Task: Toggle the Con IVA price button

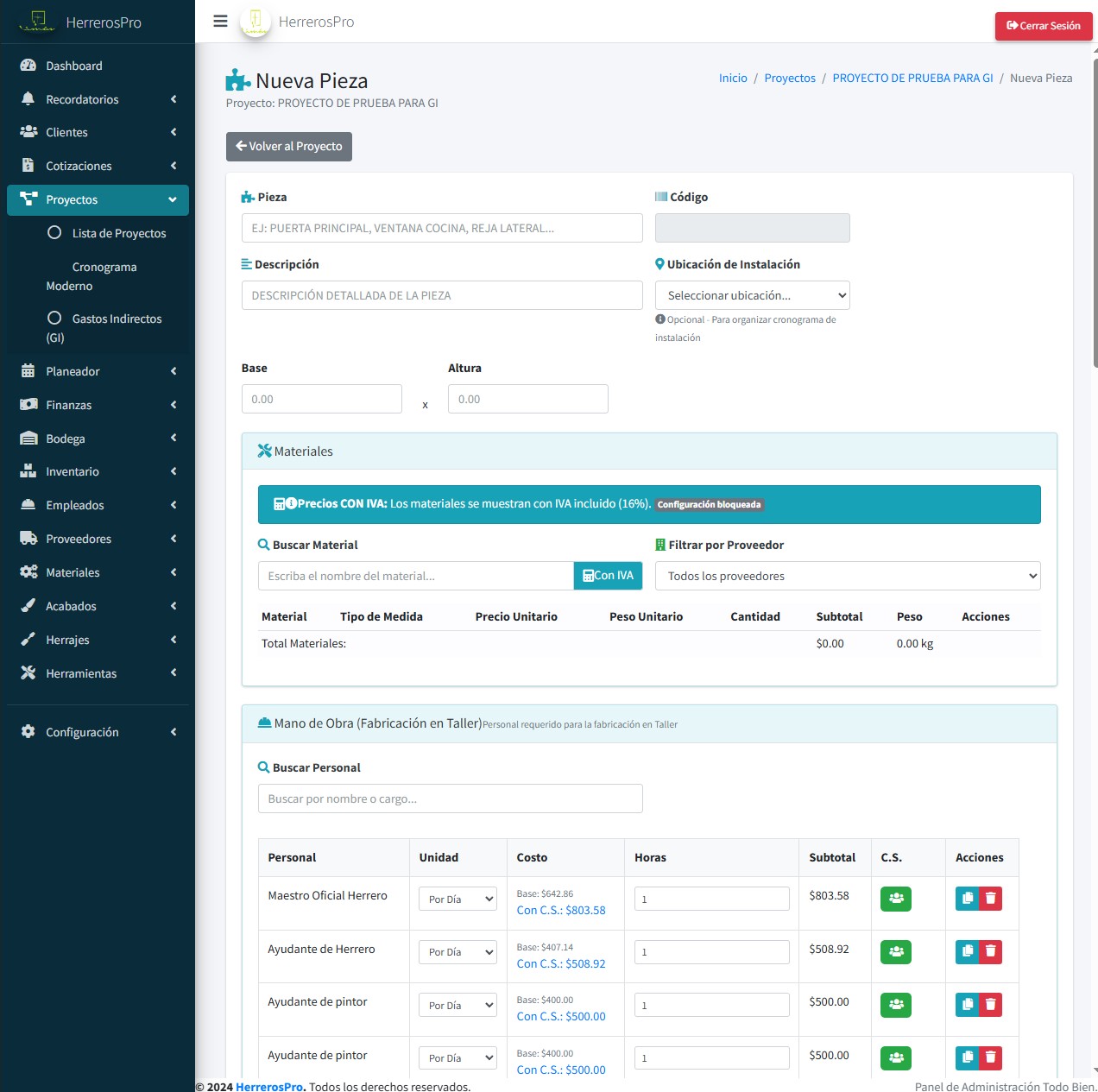Action: click(608, 576)
